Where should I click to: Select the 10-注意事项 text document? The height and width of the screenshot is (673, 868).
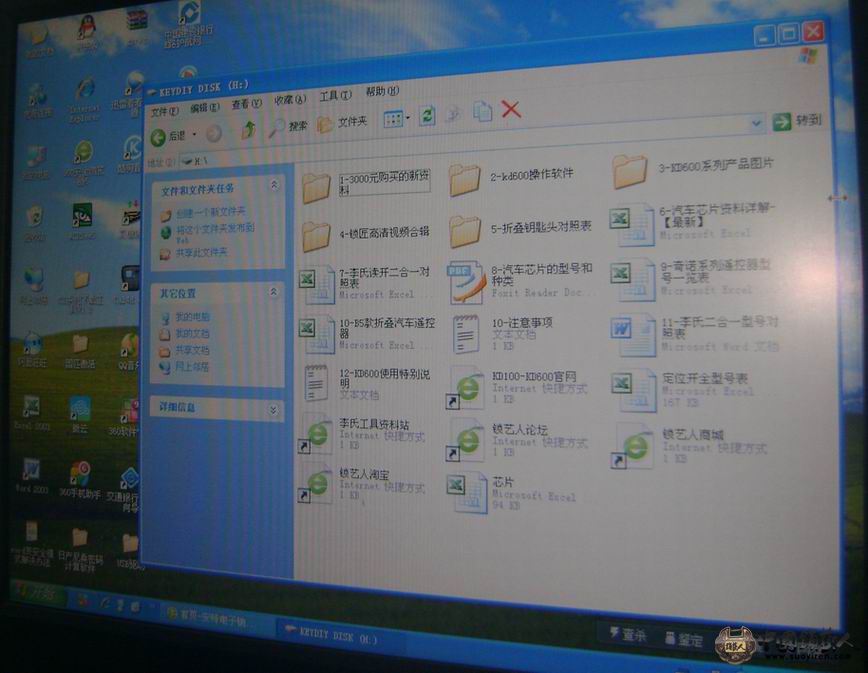tap(503, 334)
